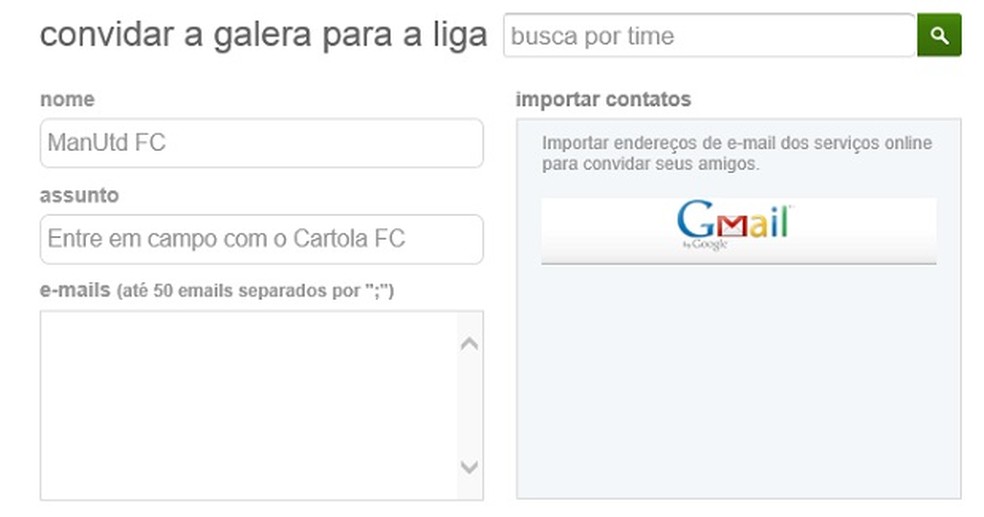984x517 pixels.
Task: Click the nome field containing ManUtd FC
Action: pyautogui.click(x=261, y=143)
